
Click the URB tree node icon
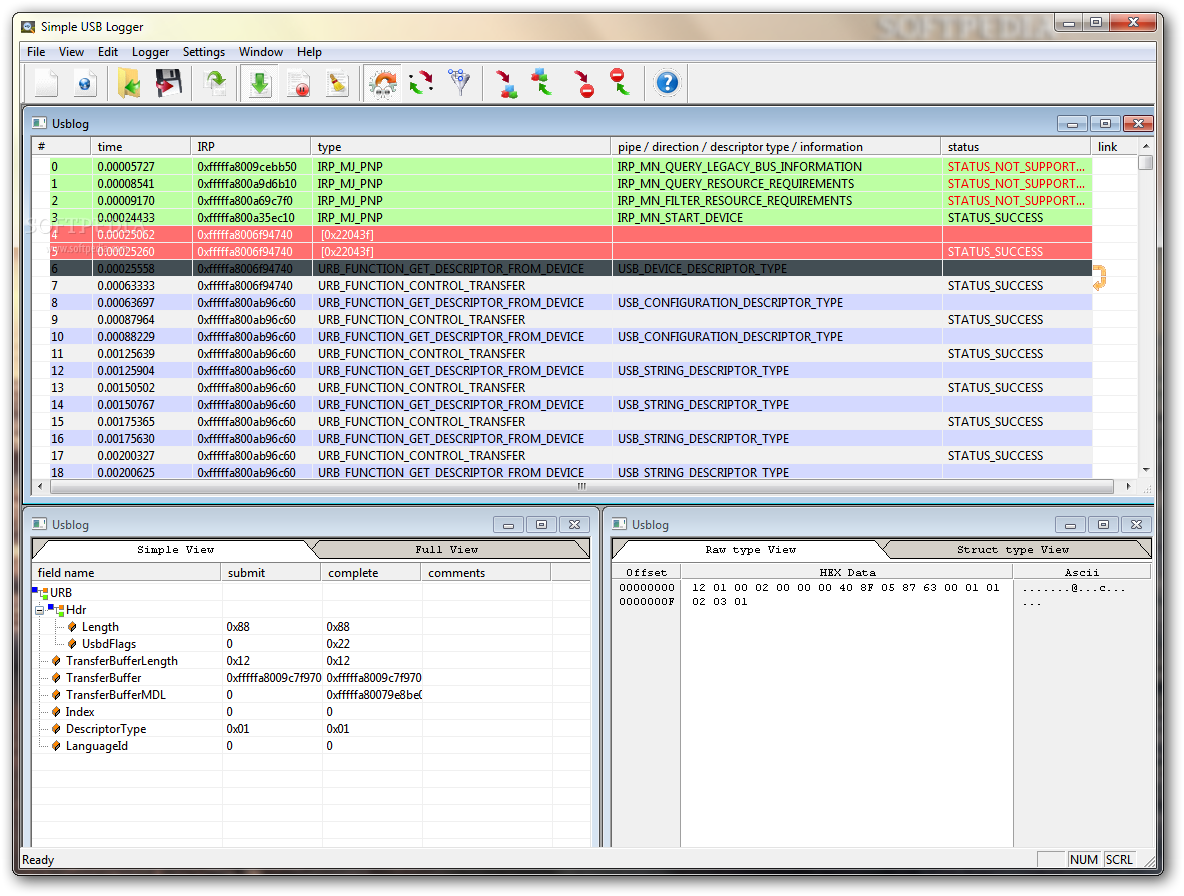point(41,593)
